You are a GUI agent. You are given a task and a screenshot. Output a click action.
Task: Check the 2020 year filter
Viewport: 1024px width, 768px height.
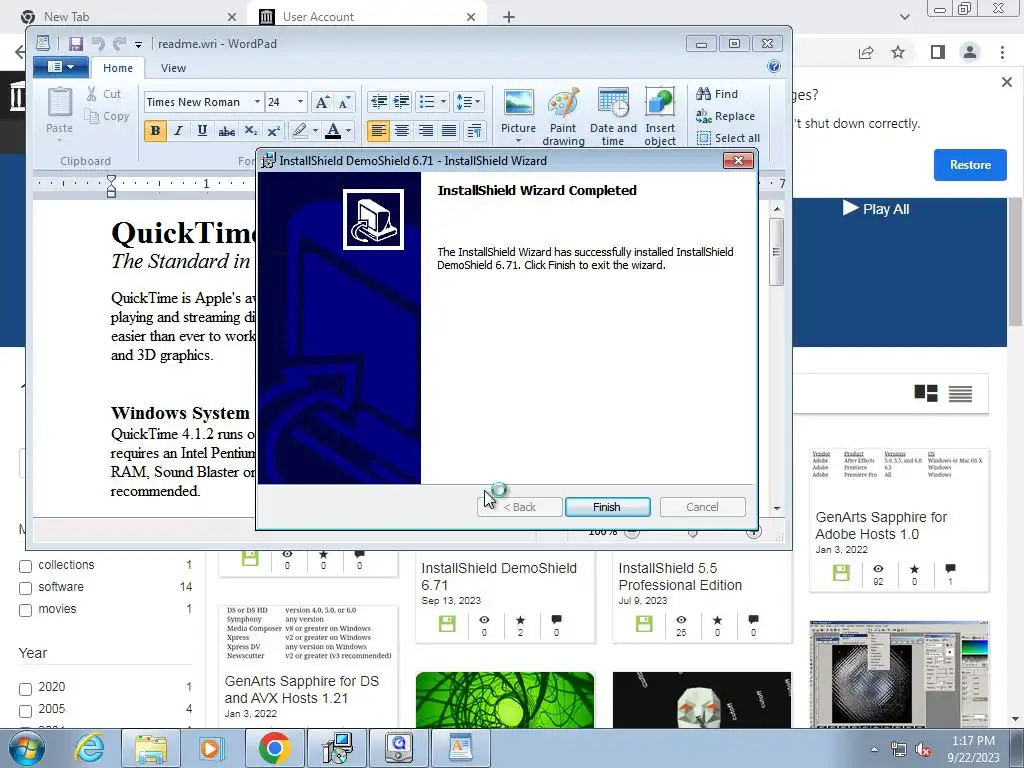pyautogui.click(x=25, y=689)
